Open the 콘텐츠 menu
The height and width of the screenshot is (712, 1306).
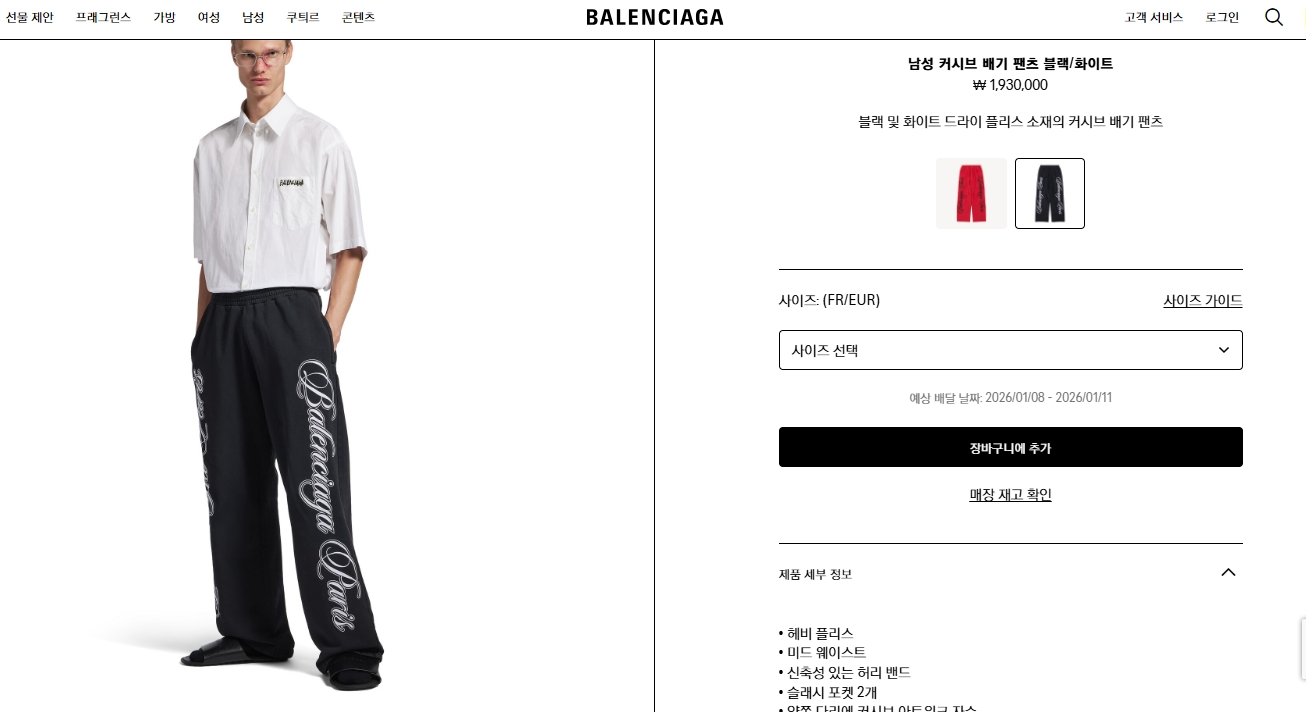coord(358,17)
